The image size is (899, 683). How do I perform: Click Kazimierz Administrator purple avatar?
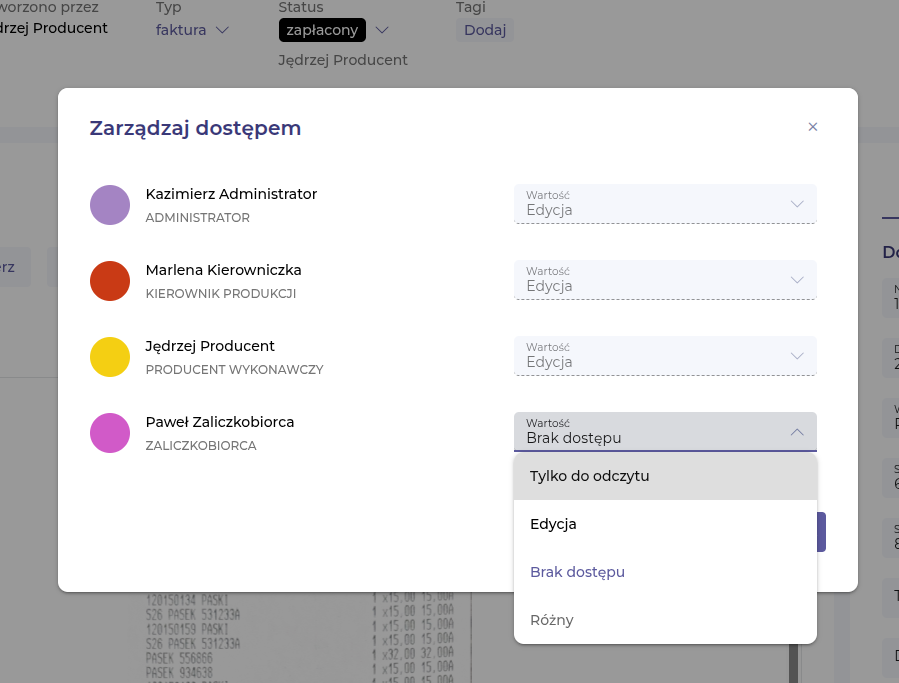(110, 205)
